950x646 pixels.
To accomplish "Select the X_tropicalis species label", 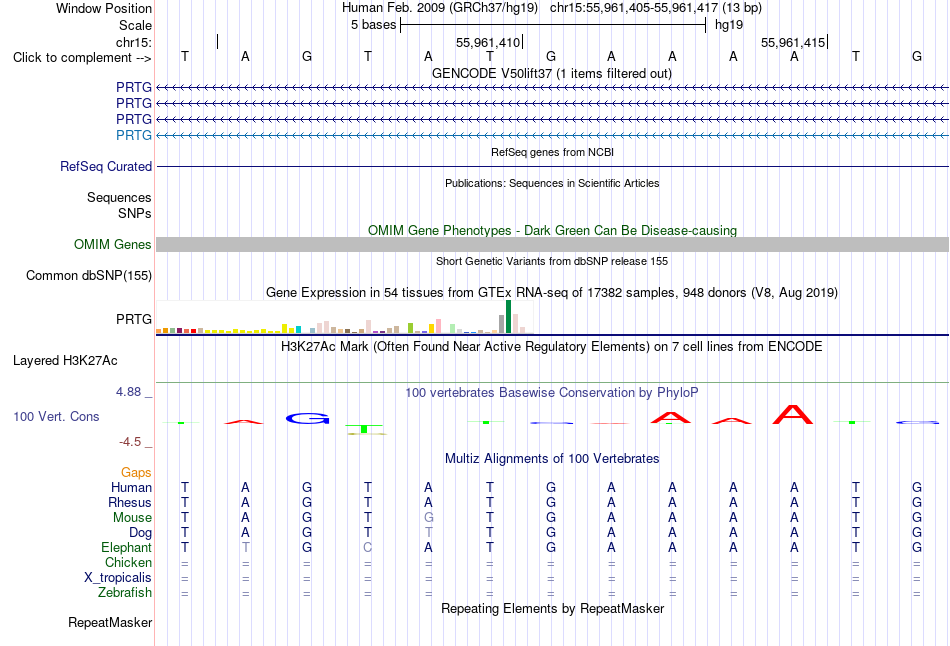I will (x=118, y=578).
